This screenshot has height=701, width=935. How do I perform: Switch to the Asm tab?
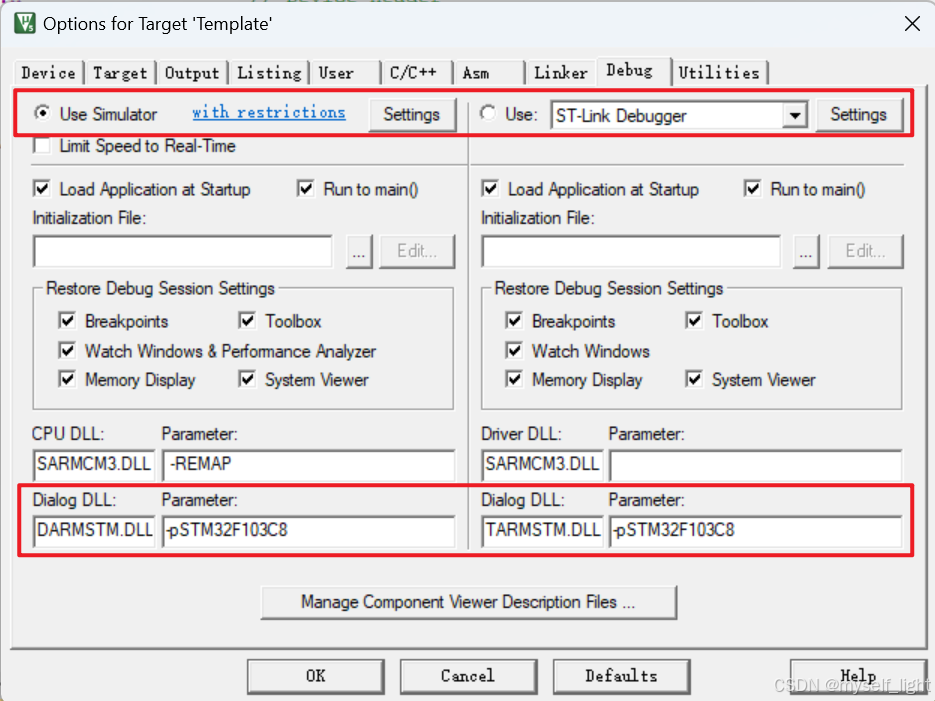pos(489,73)
